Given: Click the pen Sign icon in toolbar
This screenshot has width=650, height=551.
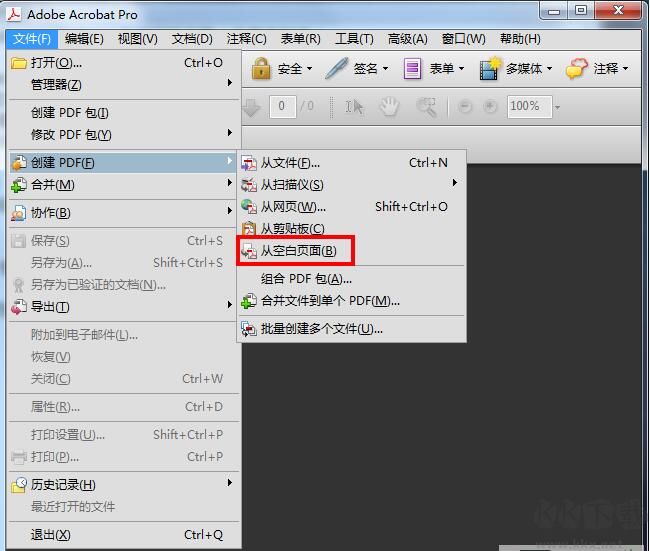Looking at the screenshot, I should pyautogui.click(x=337, y=68).
